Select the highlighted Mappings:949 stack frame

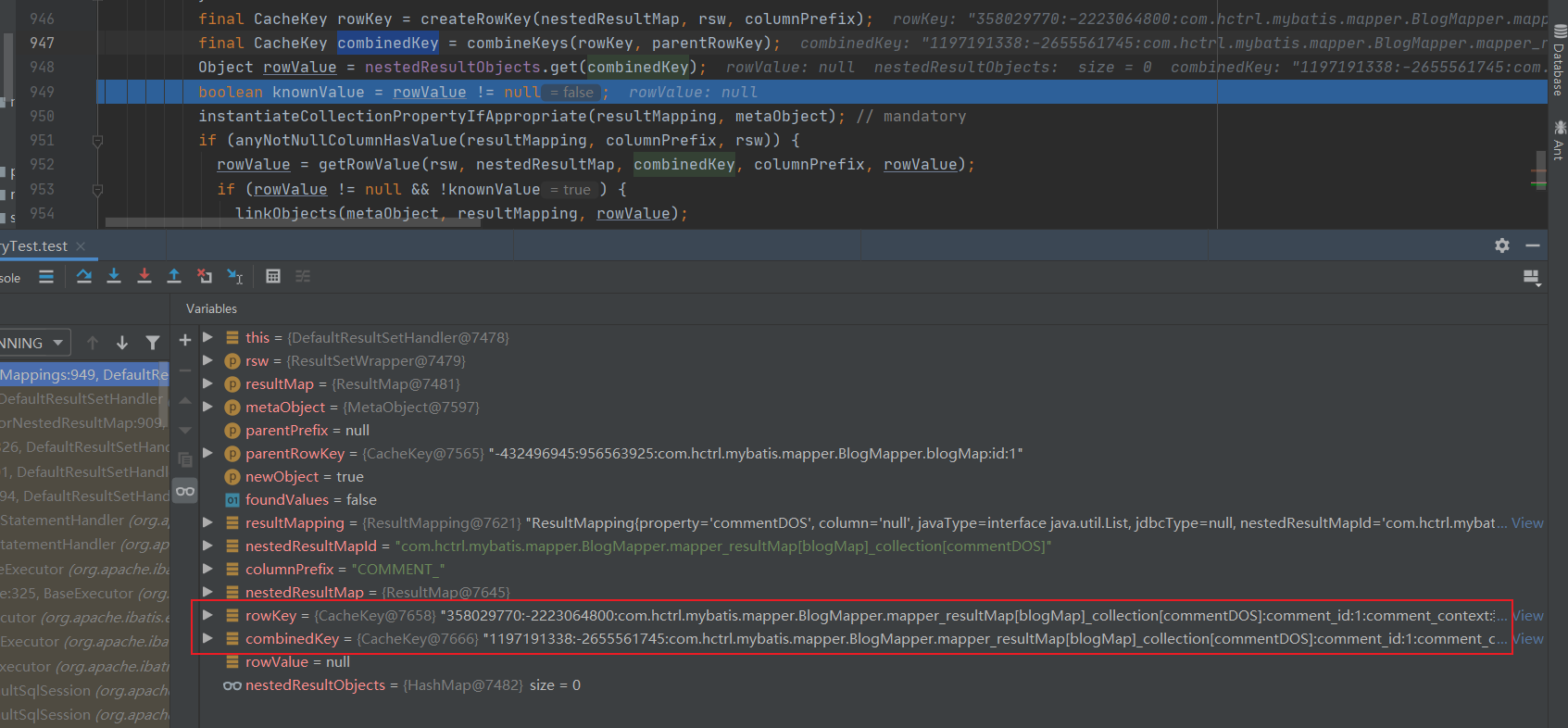point(84,374)
